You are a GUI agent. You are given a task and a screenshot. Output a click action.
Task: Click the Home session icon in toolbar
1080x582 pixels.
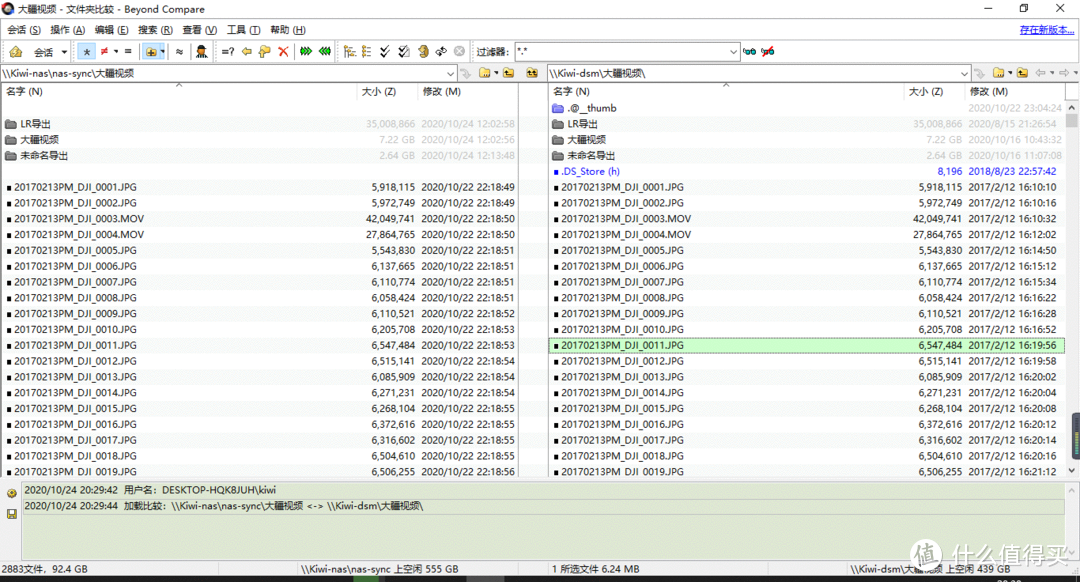point(15,52)
